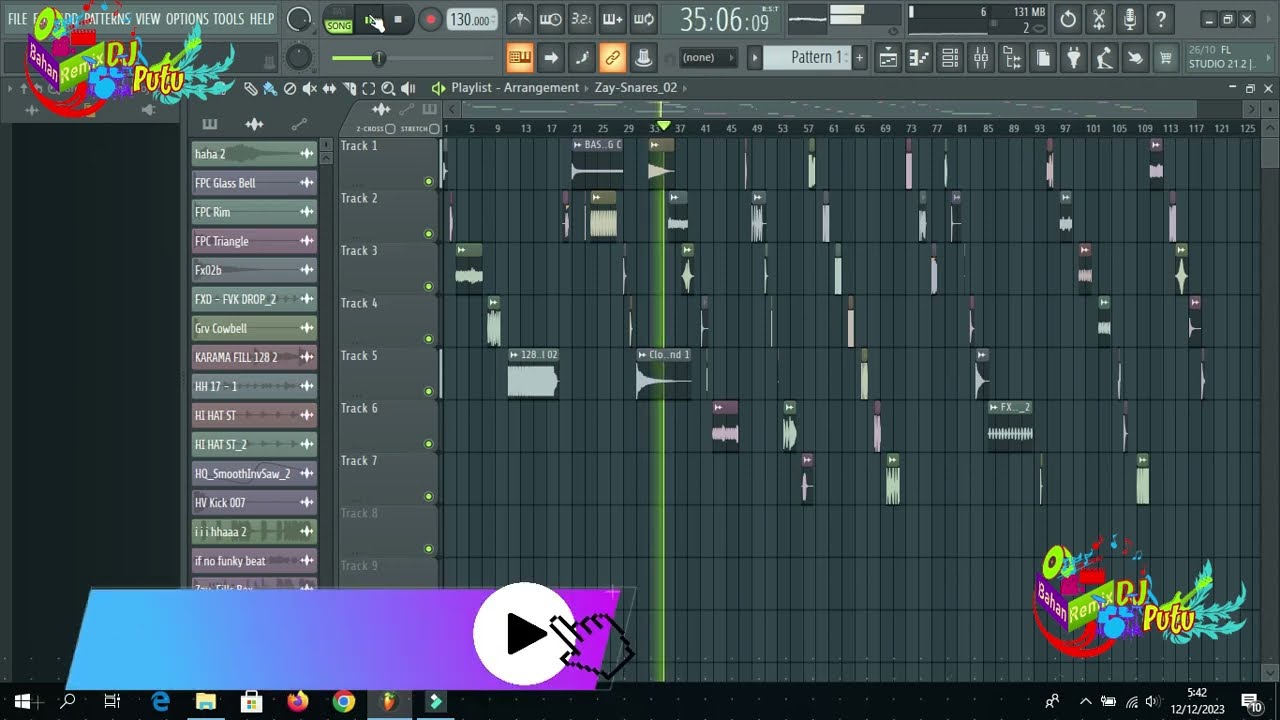This screenshot has height=720, width=1280.
Task: Open the Browser/plugin picker folder-tree icon
Action: pyautogui.click(x=1012, y=58)
